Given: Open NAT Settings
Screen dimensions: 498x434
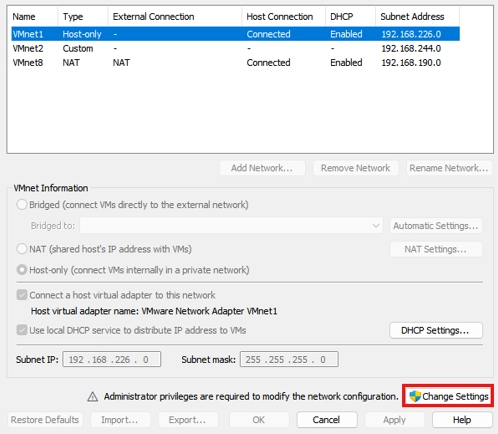Looking at the screenshot, I should (436, 249).
